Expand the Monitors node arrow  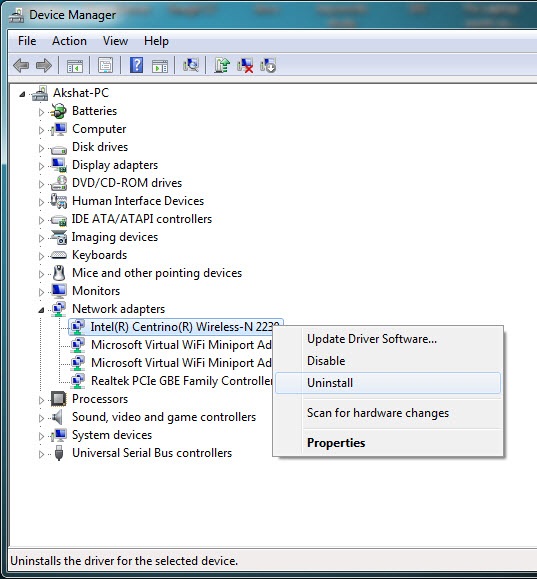41,292
